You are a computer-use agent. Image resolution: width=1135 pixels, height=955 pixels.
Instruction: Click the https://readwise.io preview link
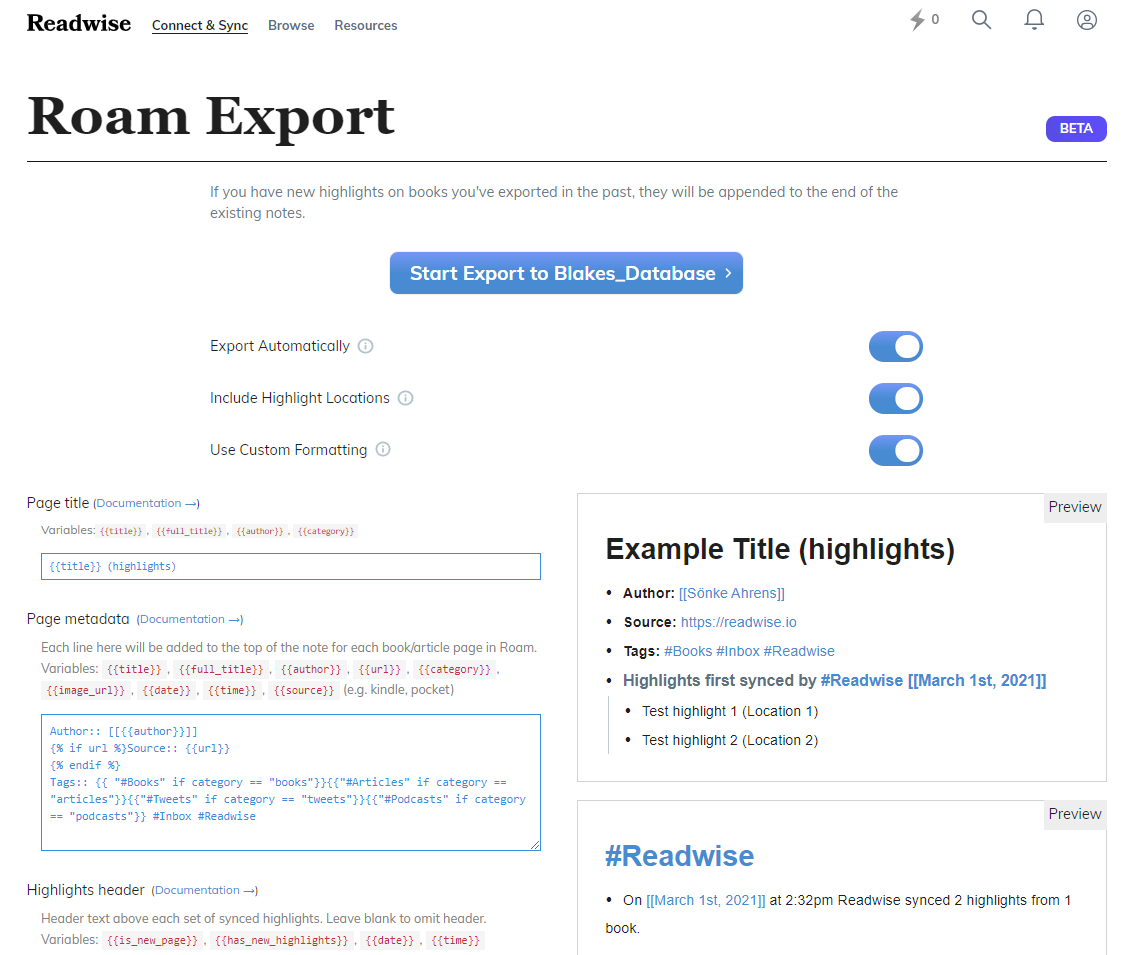738,622
